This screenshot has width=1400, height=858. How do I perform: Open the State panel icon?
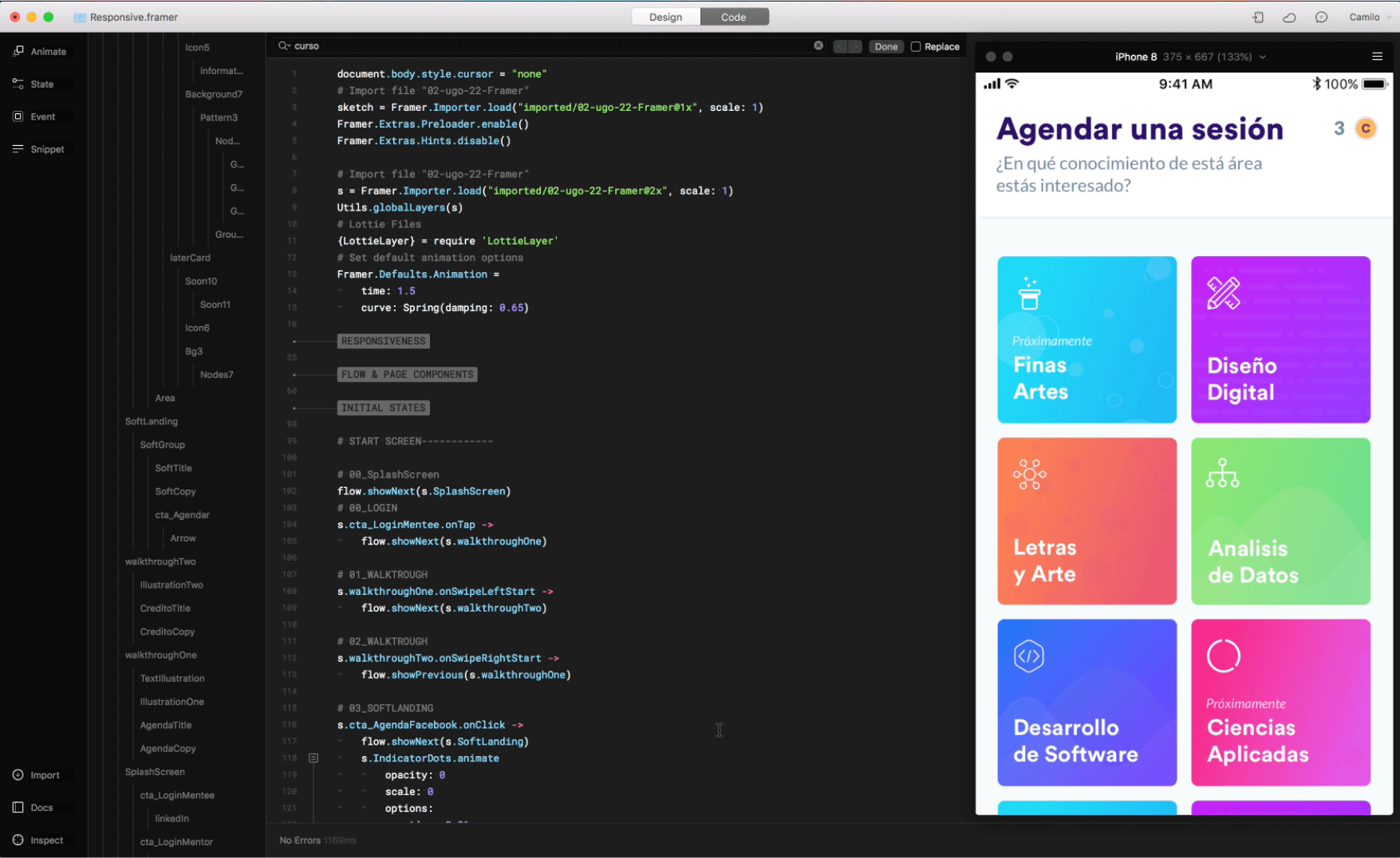[x=18, y=84]
